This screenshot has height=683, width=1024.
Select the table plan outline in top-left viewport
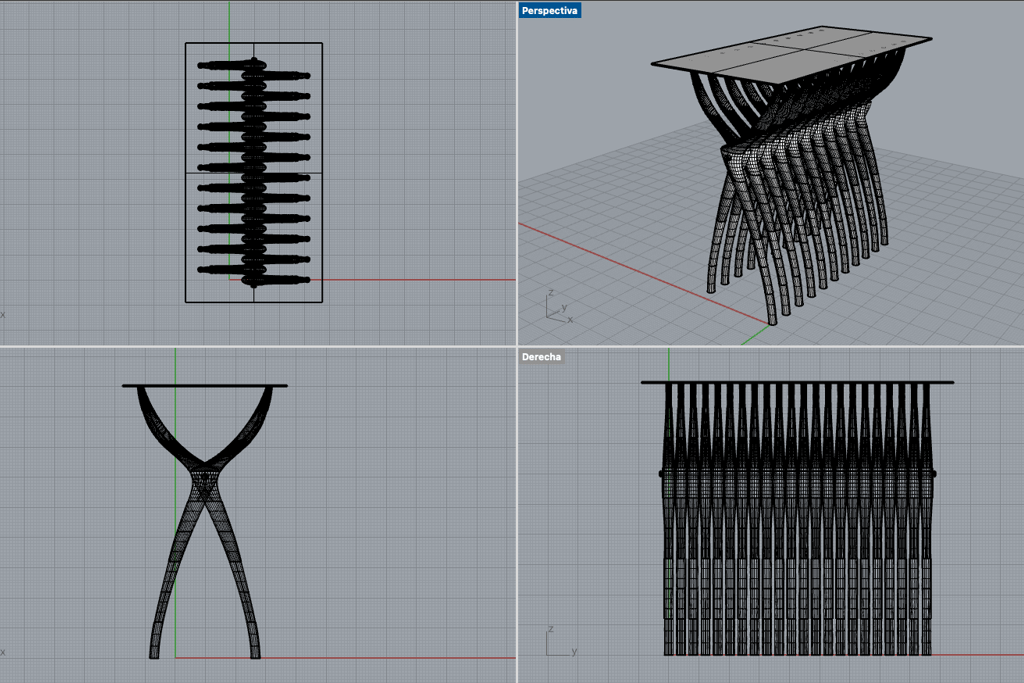(253, 172)
